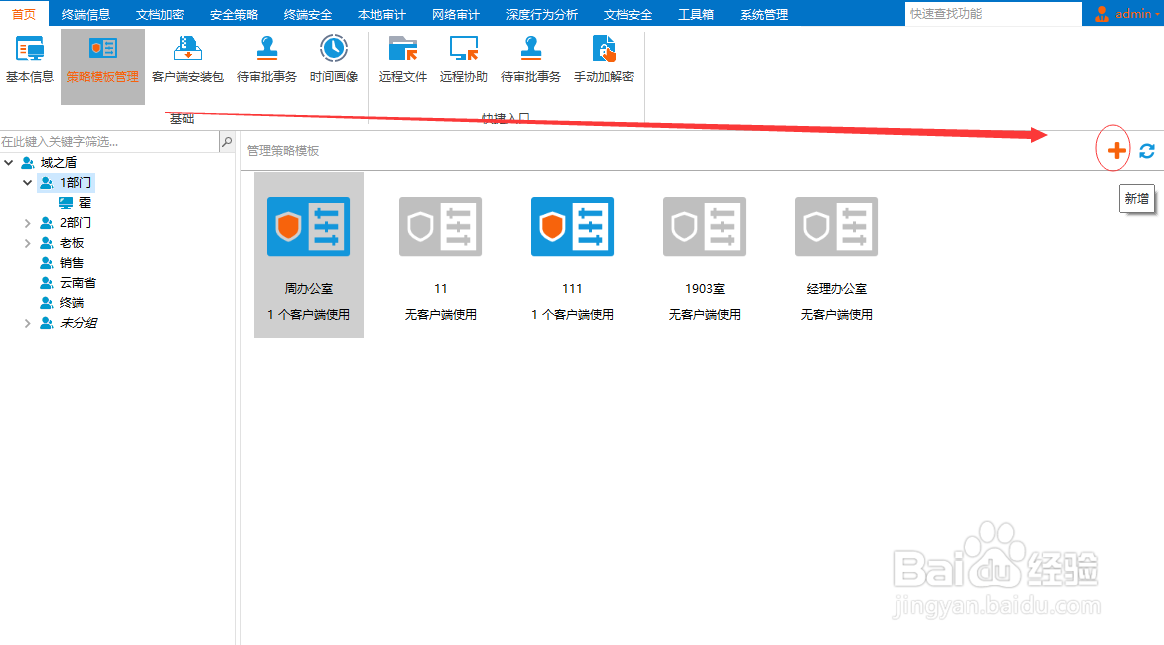Viewport: 1164px width, 645px height.
Task: Expand the 2部门 group in the tree
Action: click(x=30, y=222)
